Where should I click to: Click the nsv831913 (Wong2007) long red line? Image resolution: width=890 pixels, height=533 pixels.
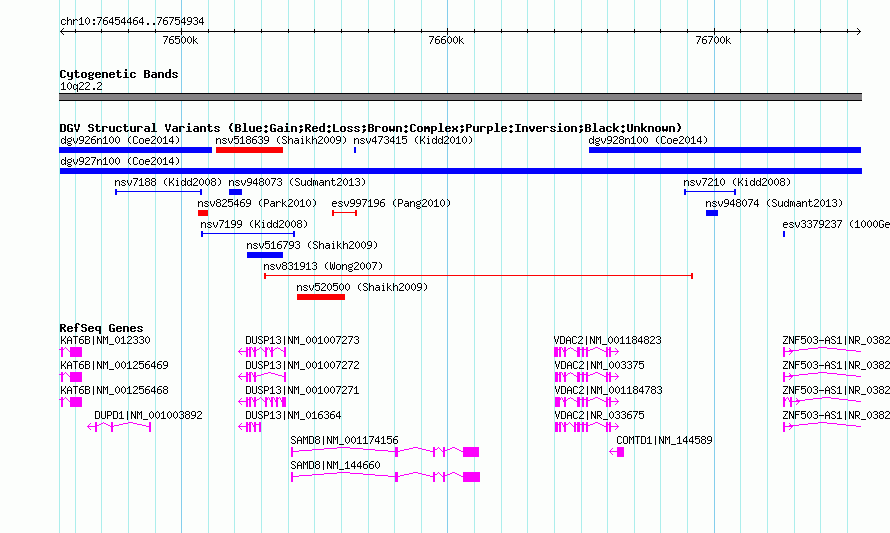[478, 276]
